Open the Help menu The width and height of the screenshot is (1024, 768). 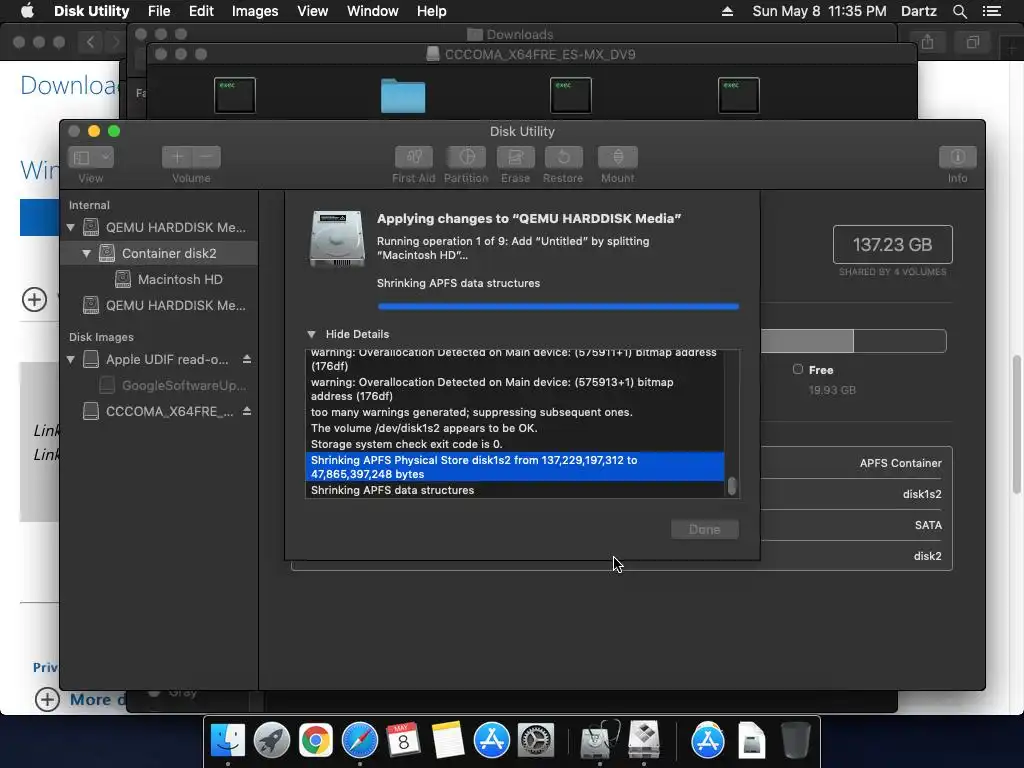coord(432,11)
